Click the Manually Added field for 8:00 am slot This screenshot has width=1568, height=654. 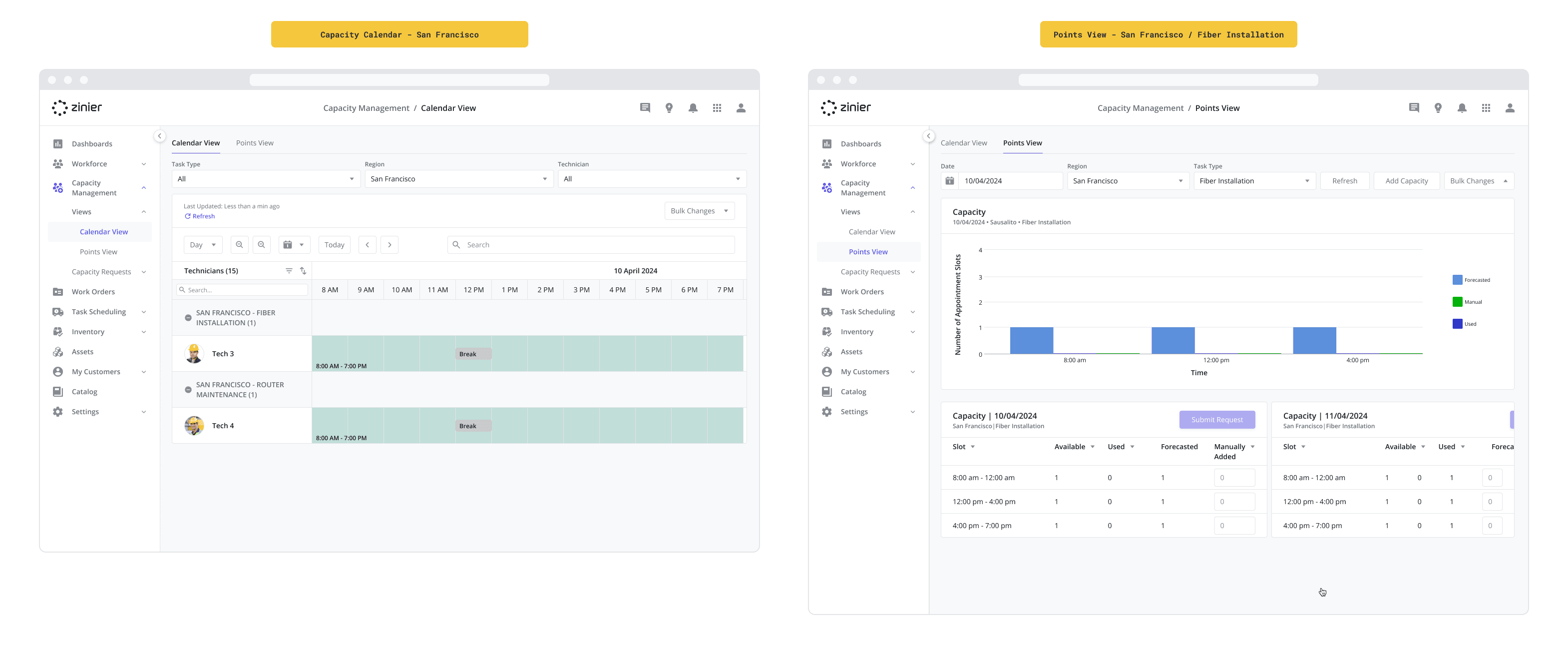click(1234, 478)
